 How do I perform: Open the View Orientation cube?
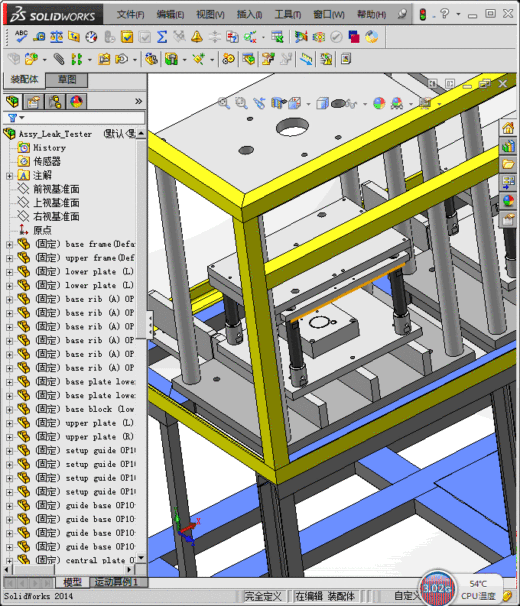[295, 103]
